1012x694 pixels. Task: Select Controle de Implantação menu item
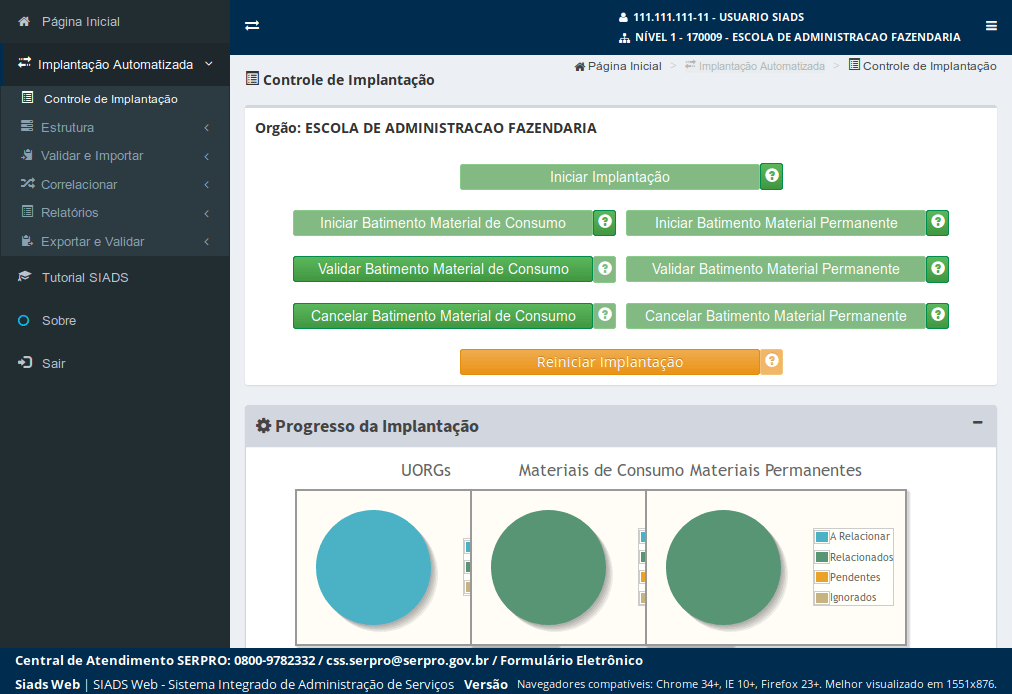pos(115,99)
